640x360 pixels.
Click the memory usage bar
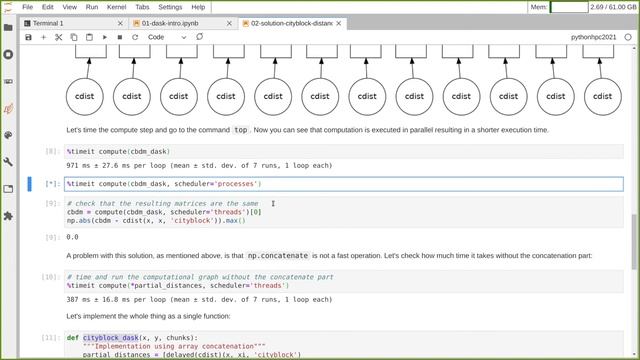[569, 7]
